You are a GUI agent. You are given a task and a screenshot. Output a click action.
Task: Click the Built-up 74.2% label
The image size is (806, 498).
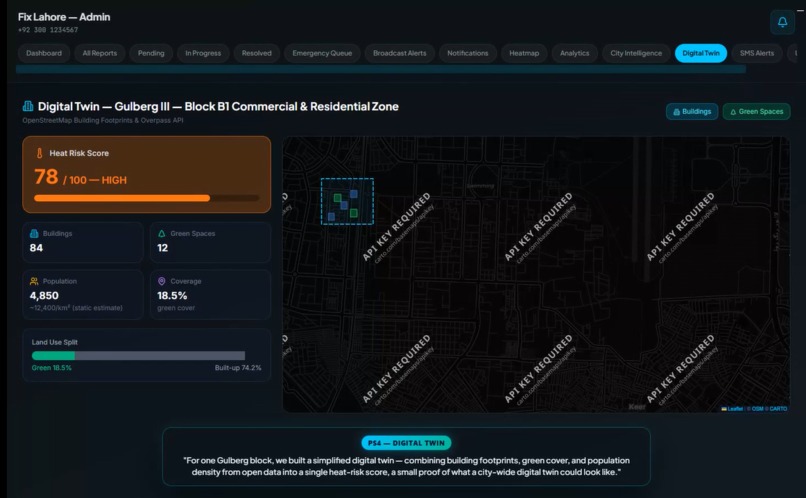[x=238, y=368]
